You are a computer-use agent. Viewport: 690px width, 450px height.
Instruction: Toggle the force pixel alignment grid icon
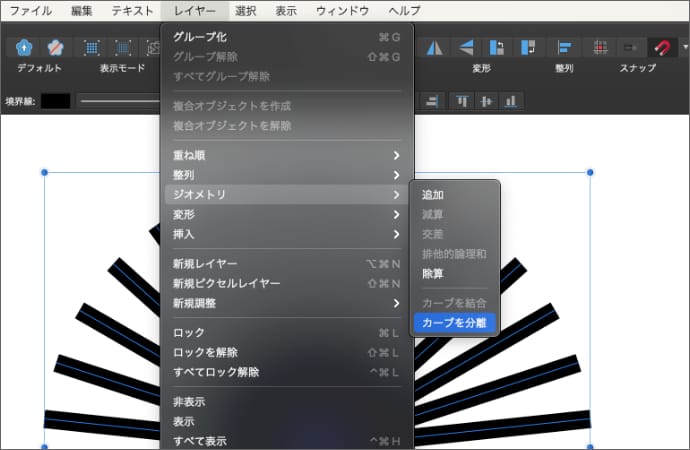600,47
